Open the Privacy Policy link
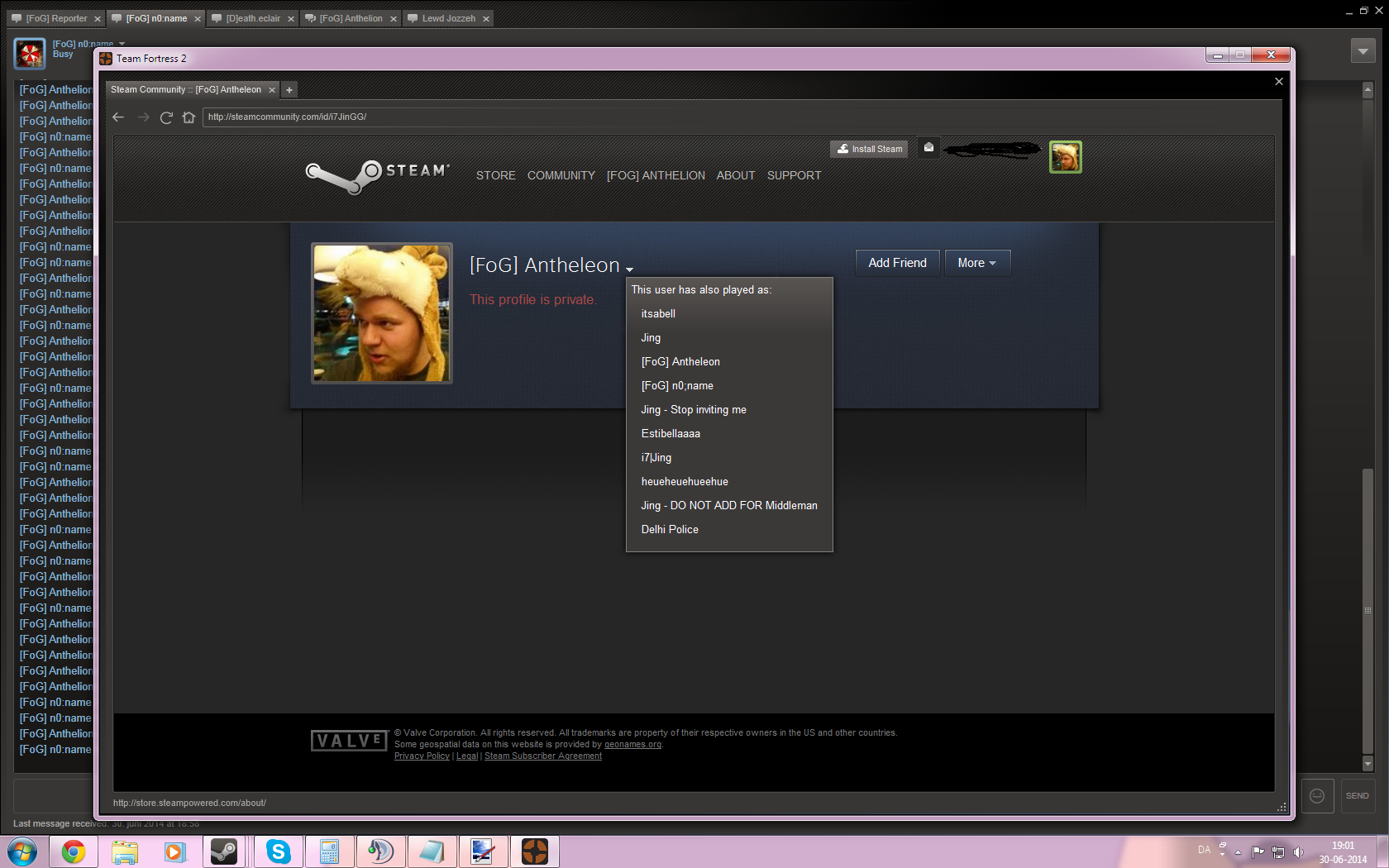 point(422,756)
